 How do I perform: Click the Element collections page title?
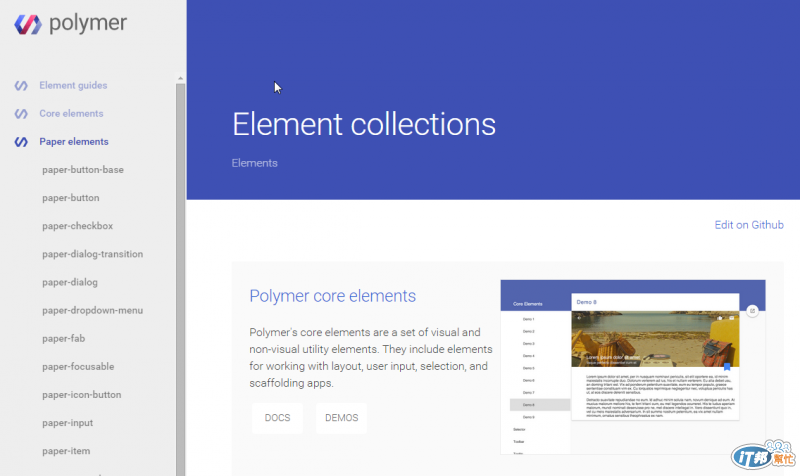pos(364,124)
